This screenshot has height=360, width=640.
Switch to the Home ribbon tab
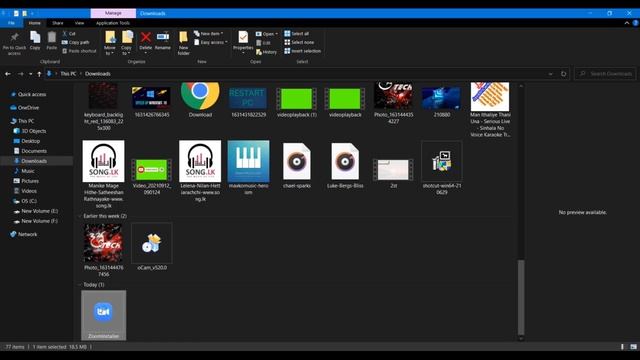pos(35,23)
